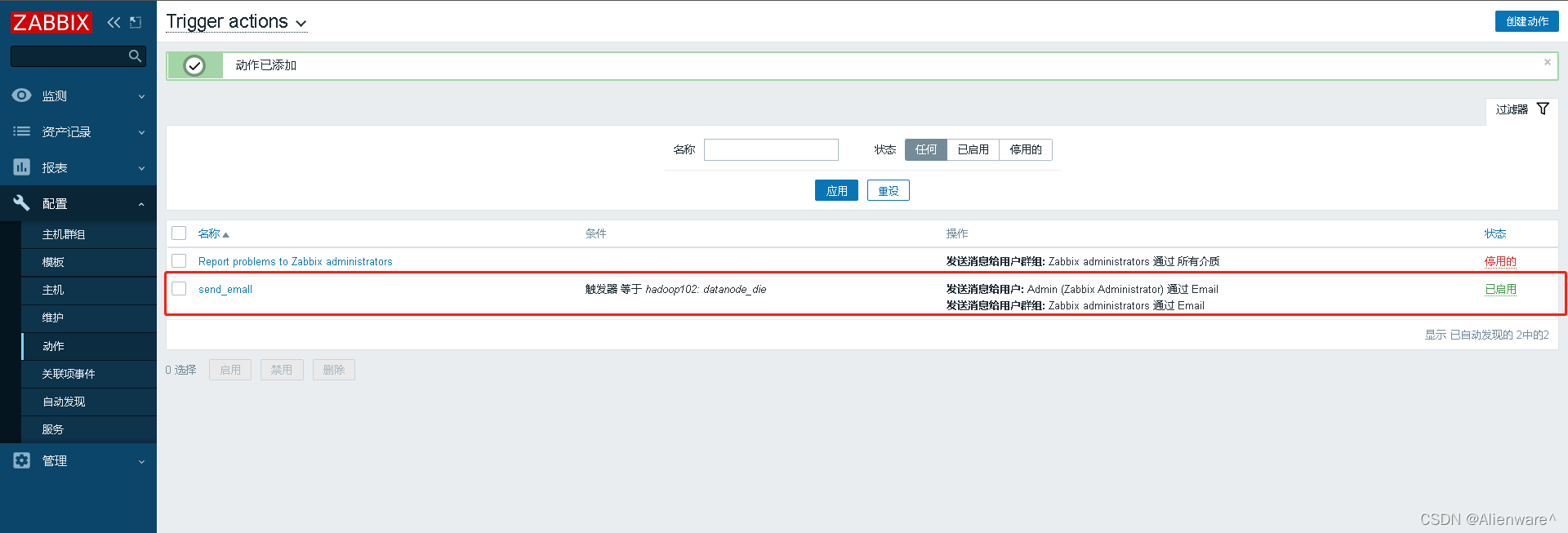The height and width of the screenshot is (533, 1568).
Task: Open 自动发现 in sidebar
Action: [64, 402]
